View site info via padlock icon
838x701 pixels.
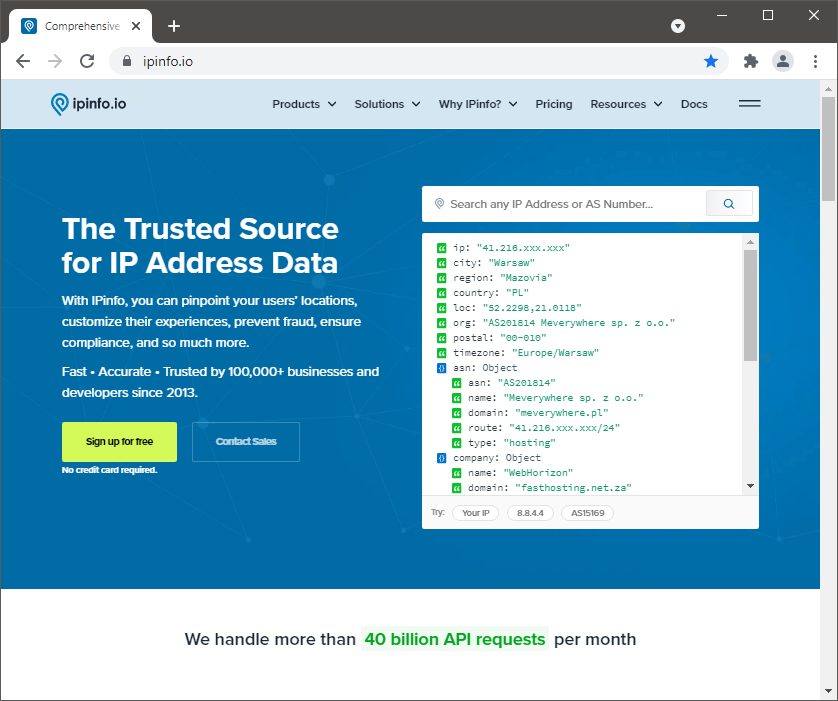[127, 61]
